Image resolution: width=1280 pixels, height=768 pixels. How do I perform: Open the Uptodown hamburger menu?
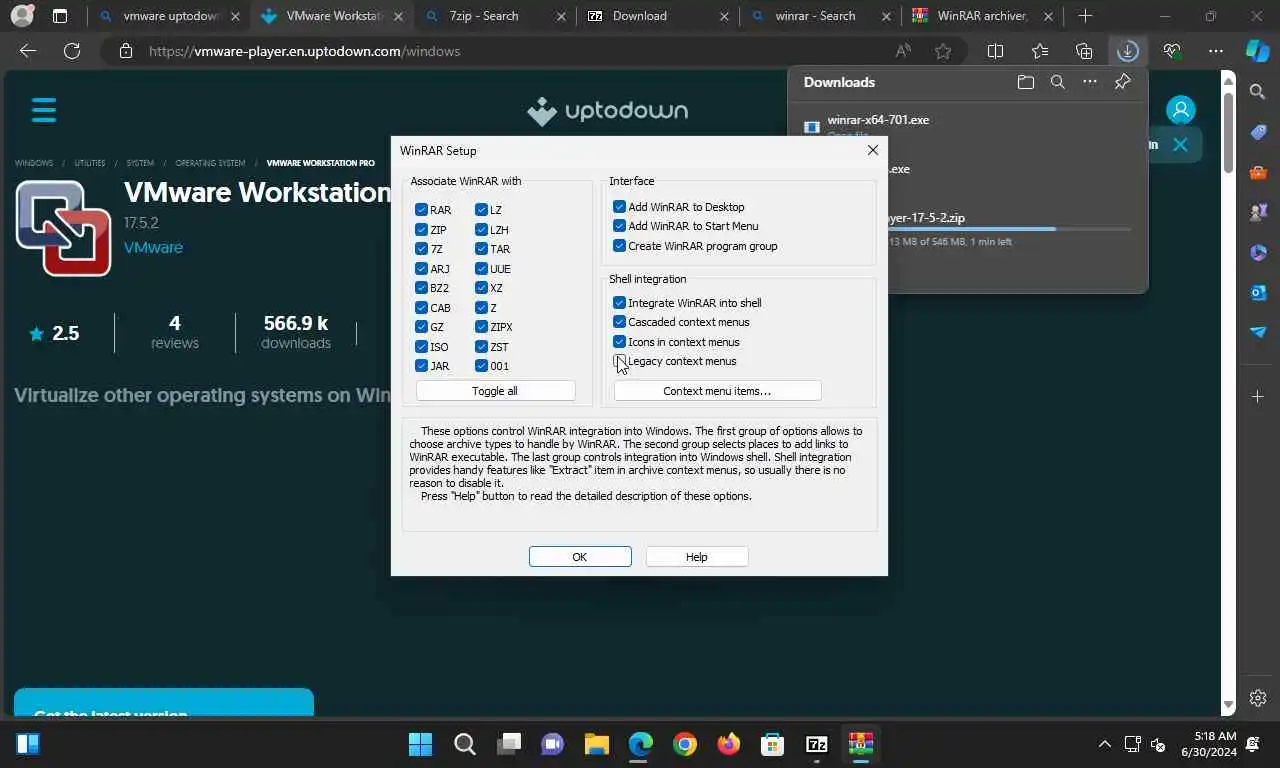(x=44, y=110)
